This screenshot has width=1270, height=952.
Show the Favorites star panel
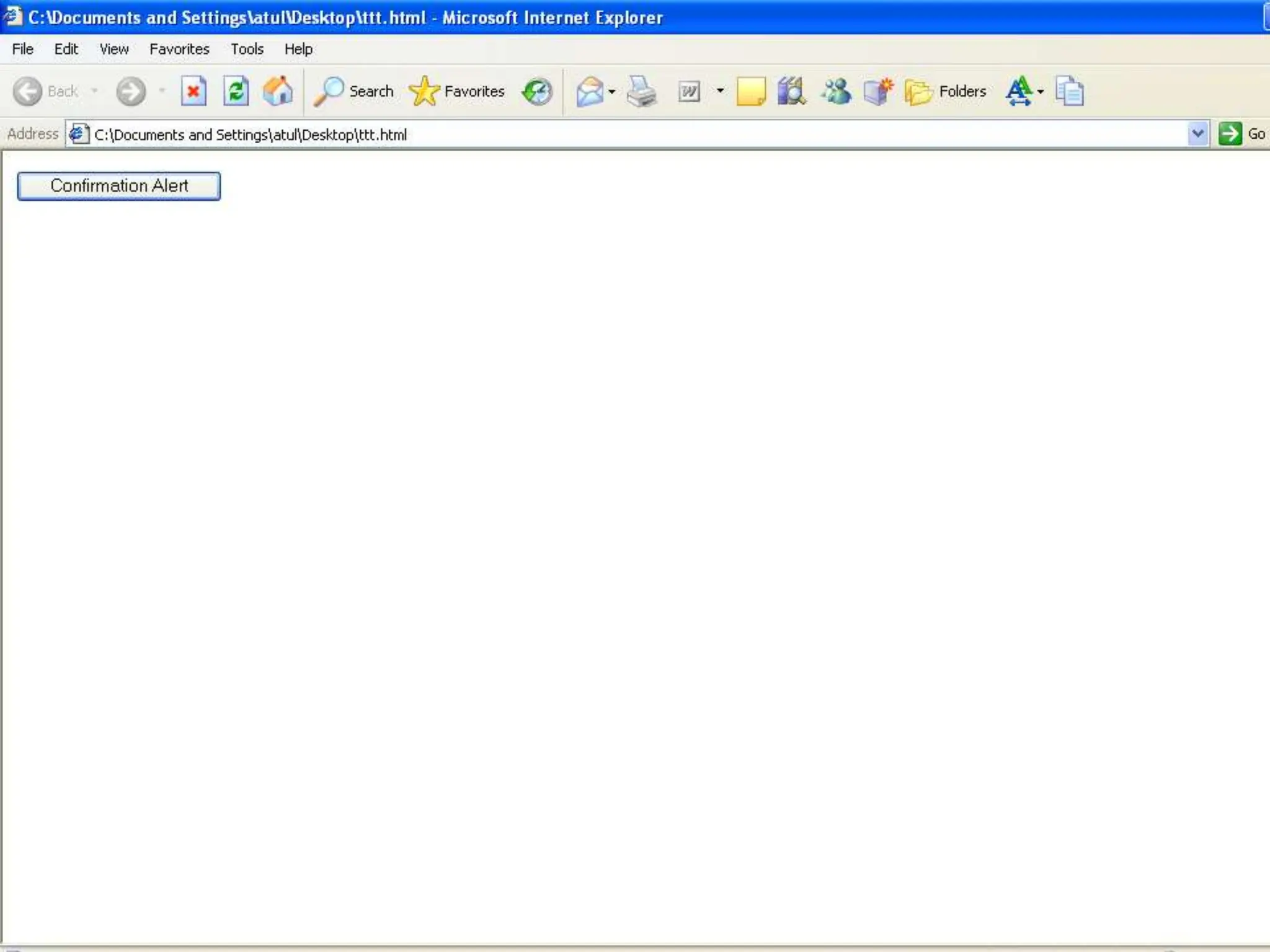(457, 92)
